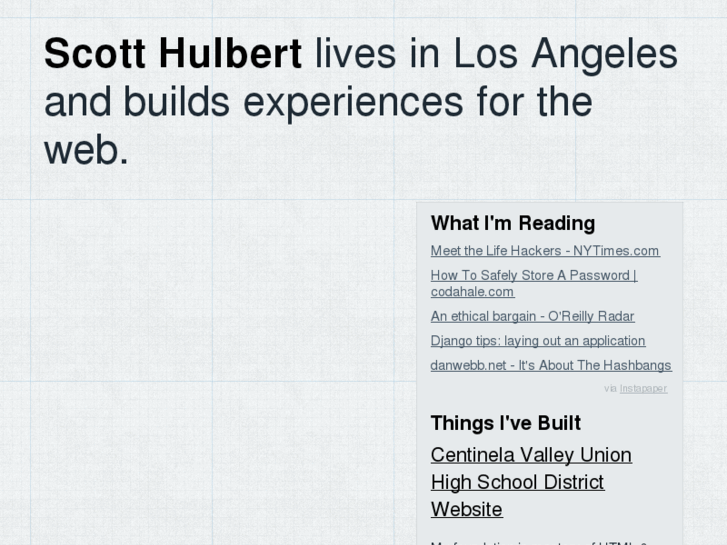
Task: Open Centinela Valley Union High School District Website
Action: click(531, 482)
